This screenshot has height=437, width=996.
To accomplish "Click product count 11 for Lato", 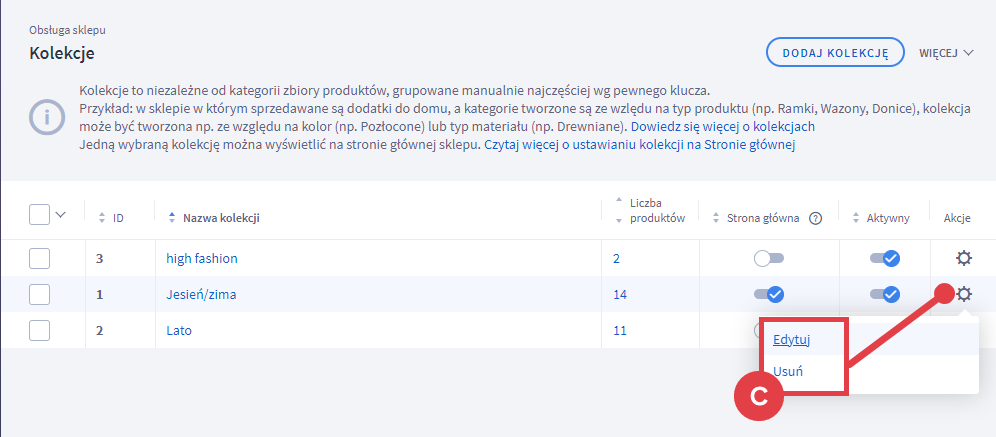I will click(620, 330).
